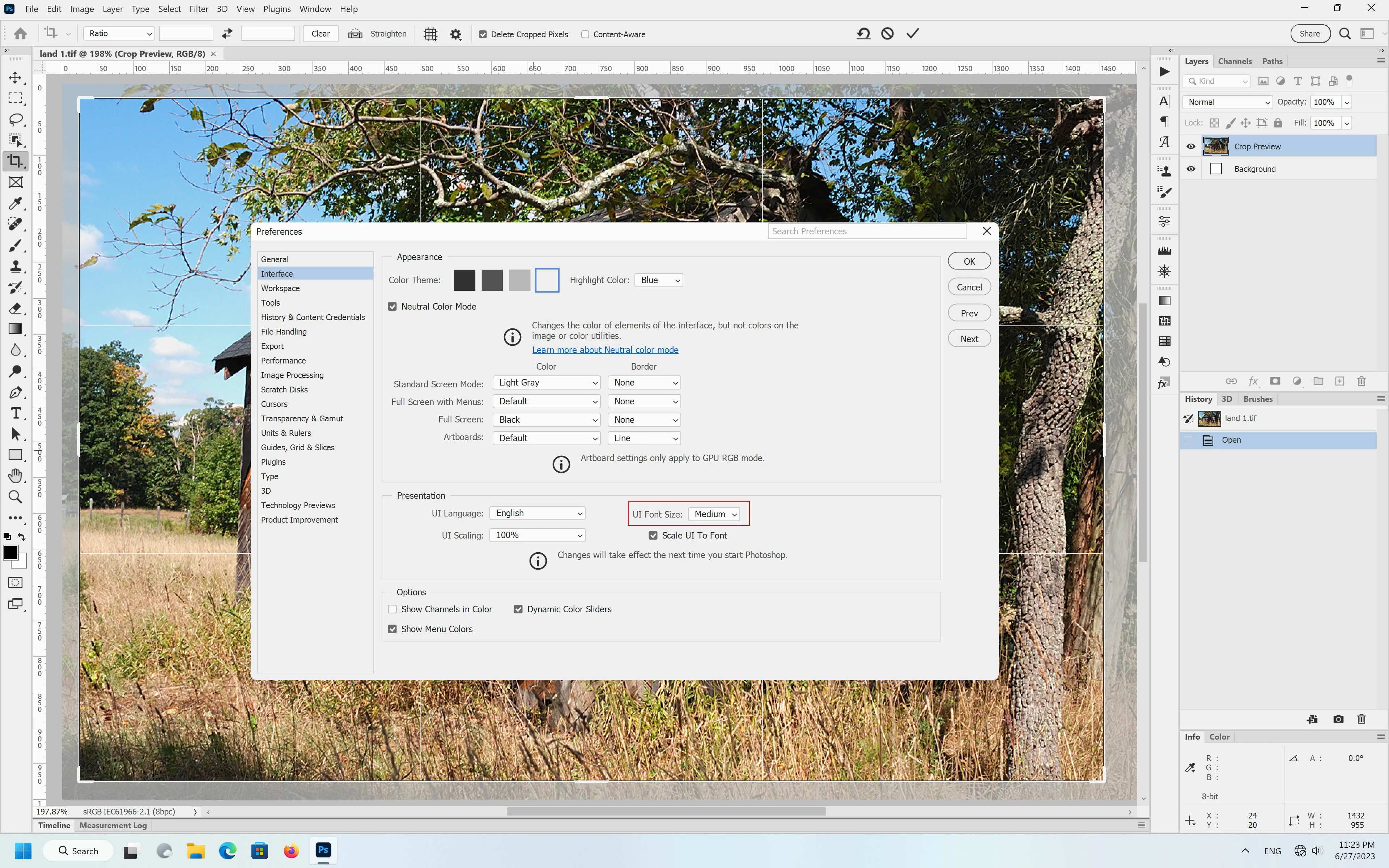The width and height of the screenshot is (1389, 868).
Task: Select the Horizontal Type tool
Action: (16, 413)
